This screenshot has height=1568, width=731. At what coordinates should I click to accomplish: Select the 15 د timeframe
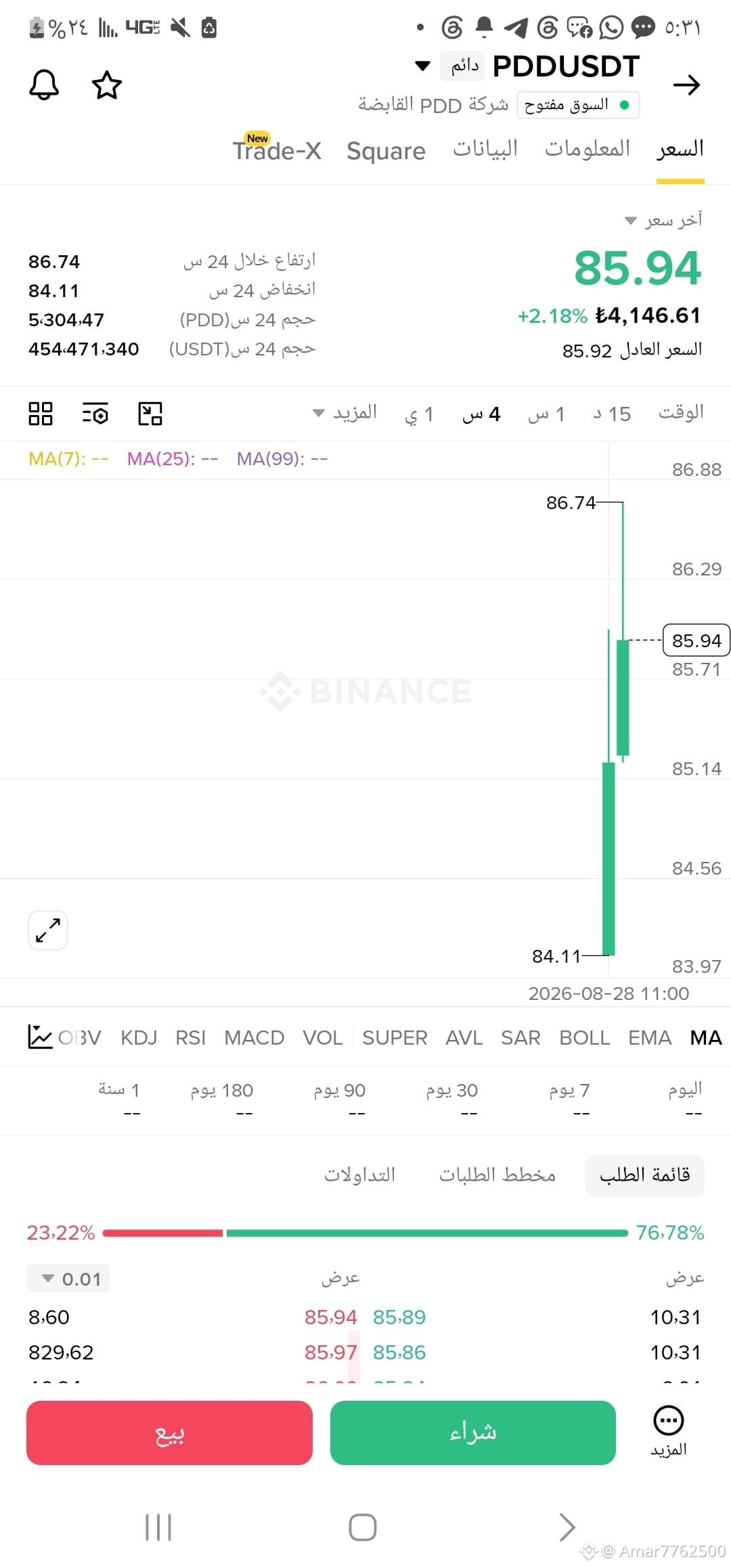click(612, 414)
